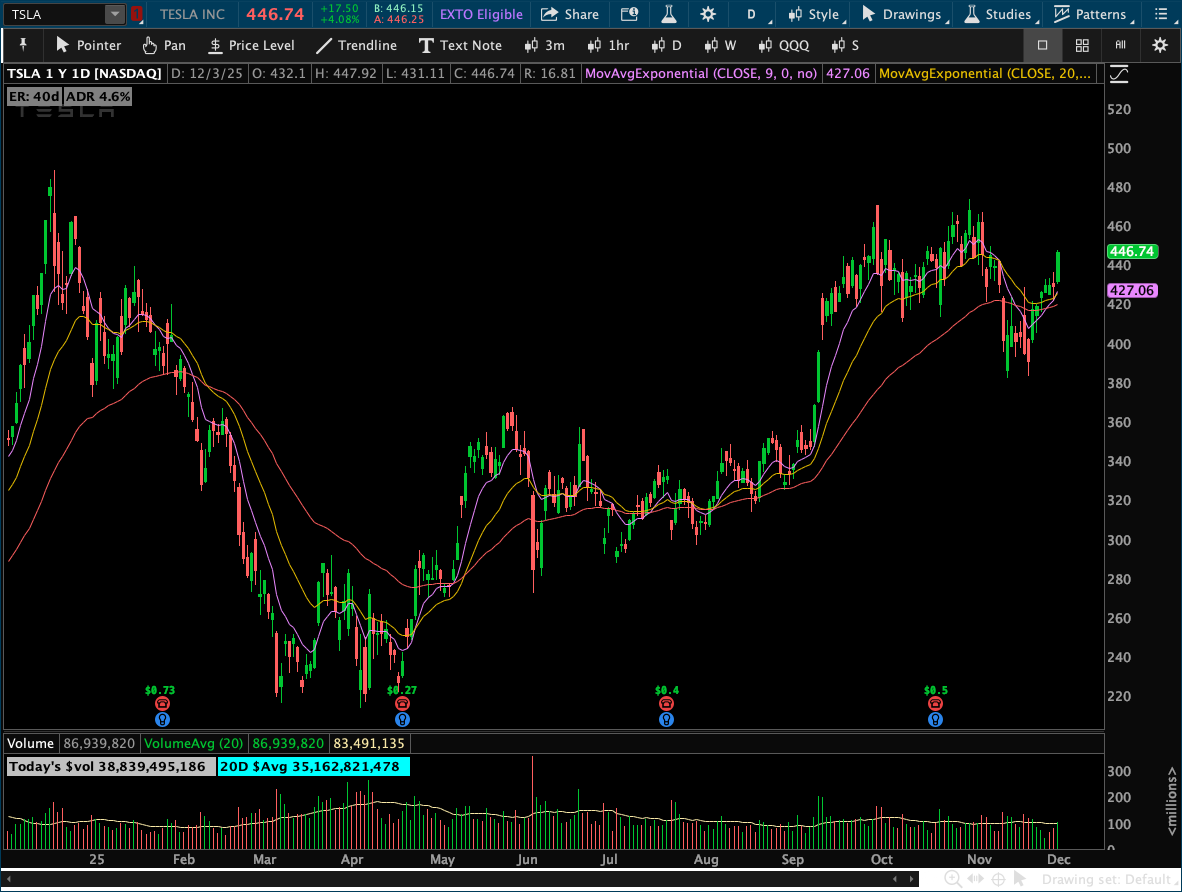Click the VolumeAvg (20) label
Screen dimensions: 1182x892
194,743
